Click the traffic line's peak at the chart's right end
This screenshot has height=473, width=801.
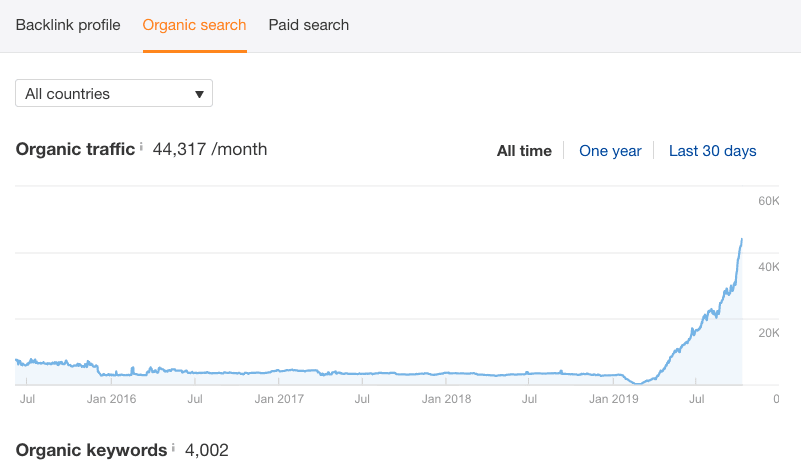tap(741, 240)
